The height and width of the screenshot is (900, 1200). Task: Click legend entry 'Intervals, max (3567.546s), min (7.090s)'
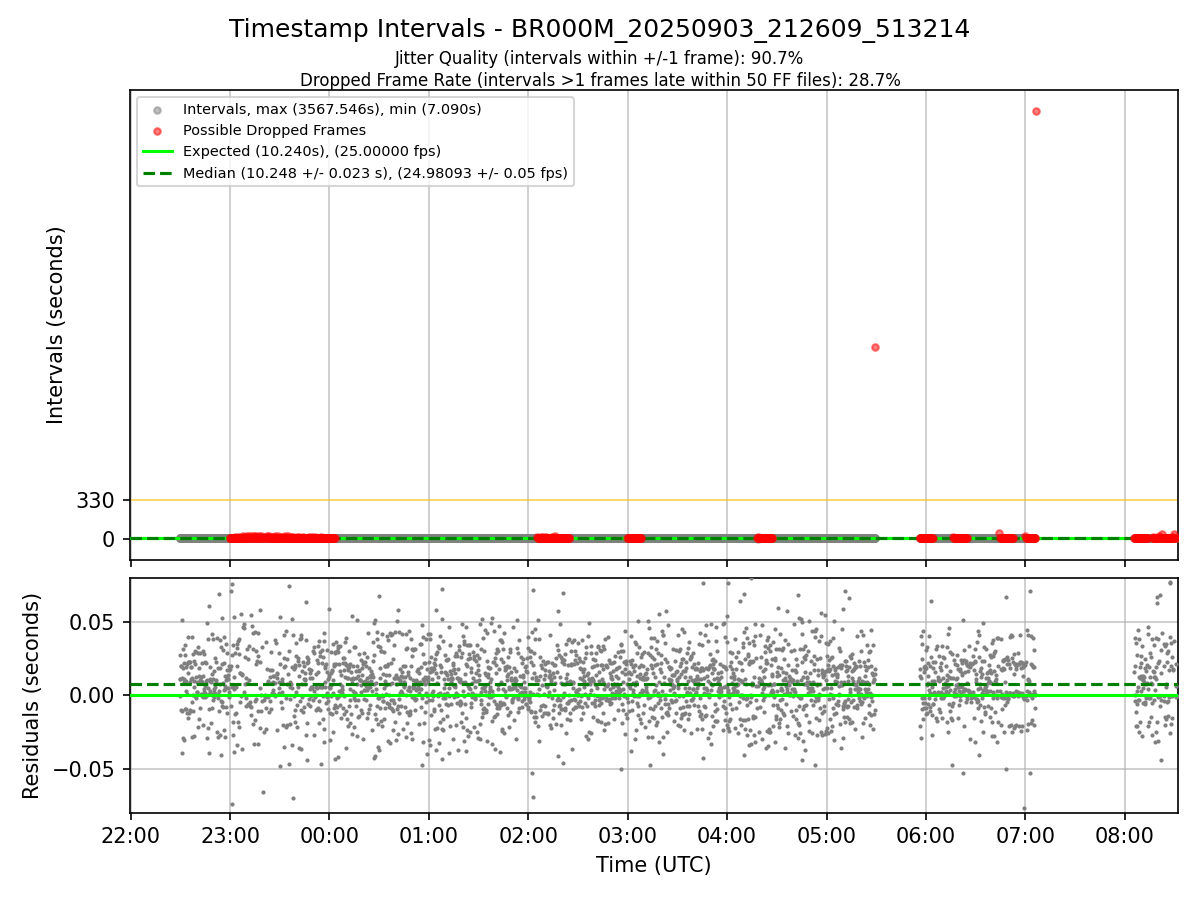click(x=332, y=109)
